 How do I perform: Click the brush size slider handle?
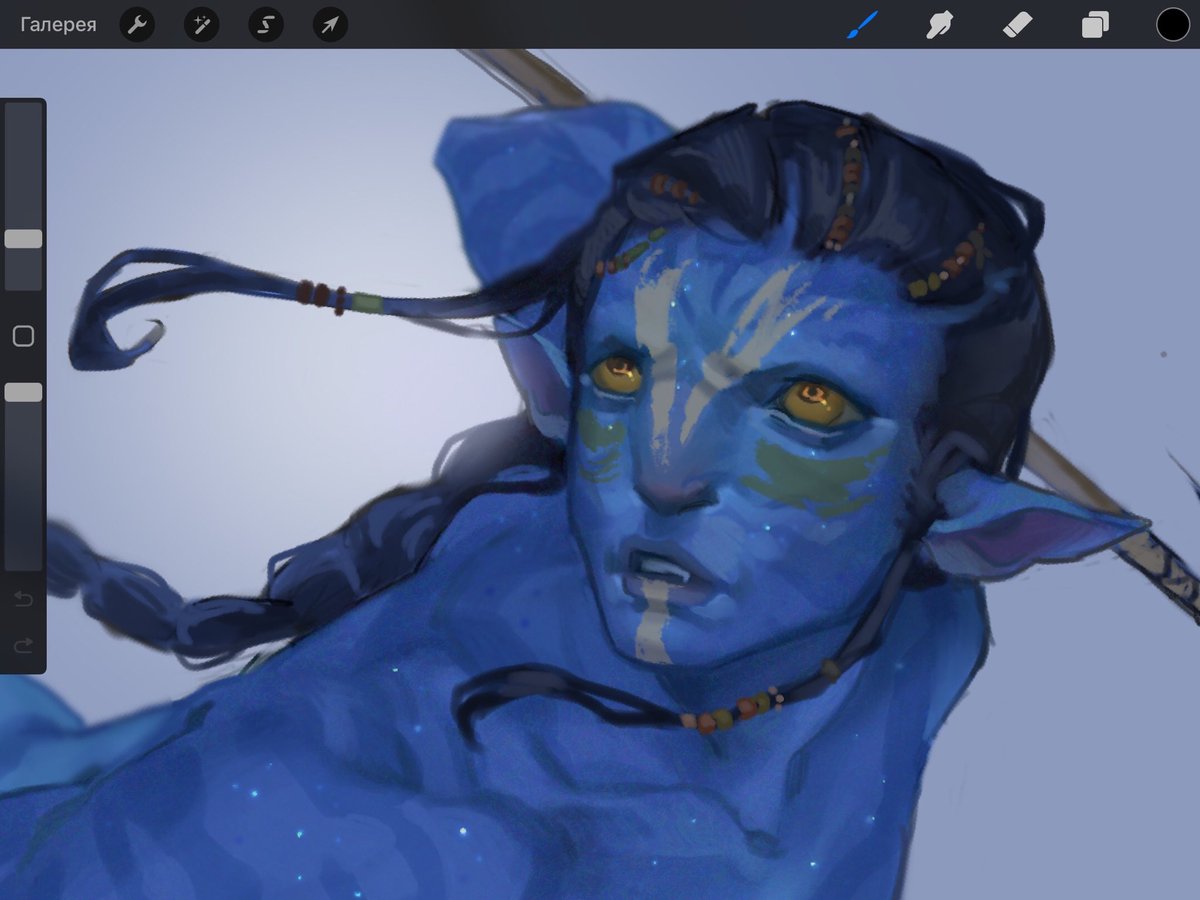(x=23, y=238)
